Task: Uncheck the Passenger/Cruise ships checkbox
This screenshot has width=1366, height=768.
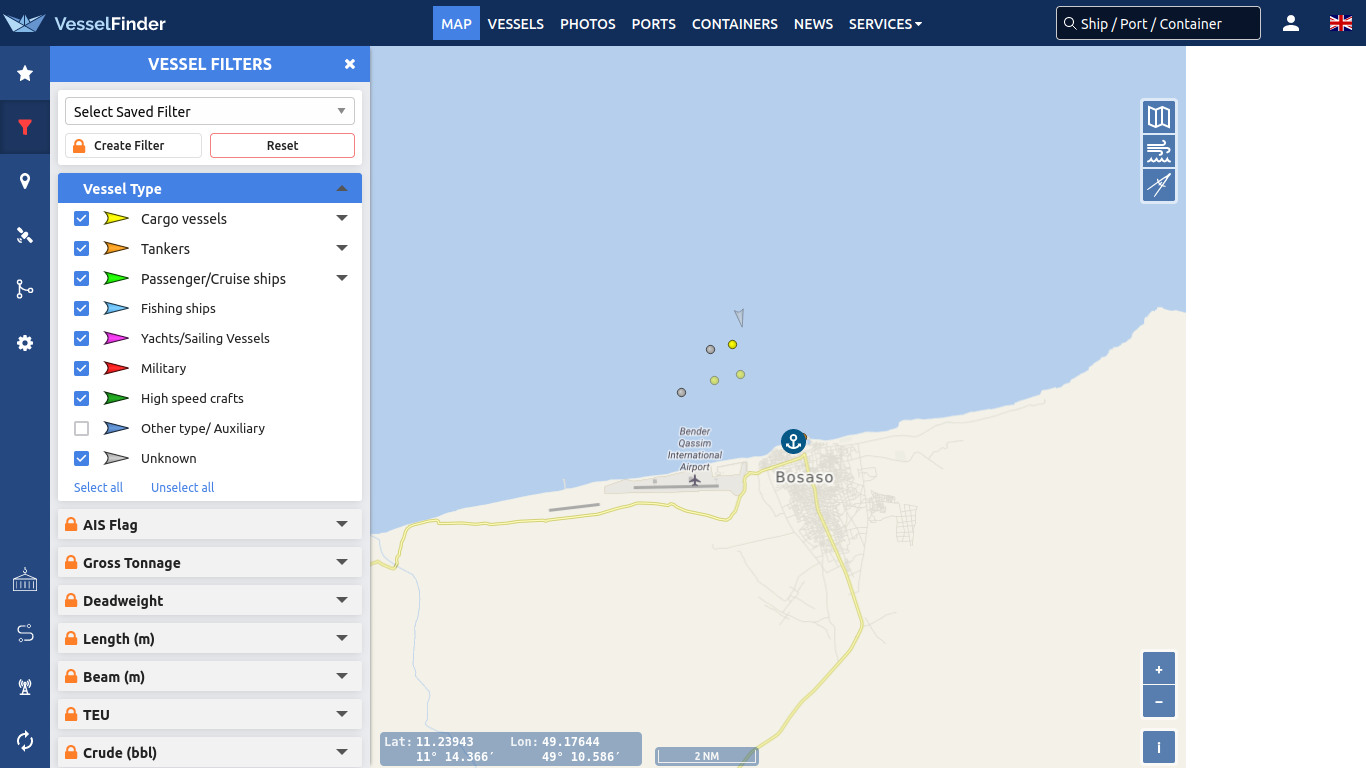Action: click(82, 278)
